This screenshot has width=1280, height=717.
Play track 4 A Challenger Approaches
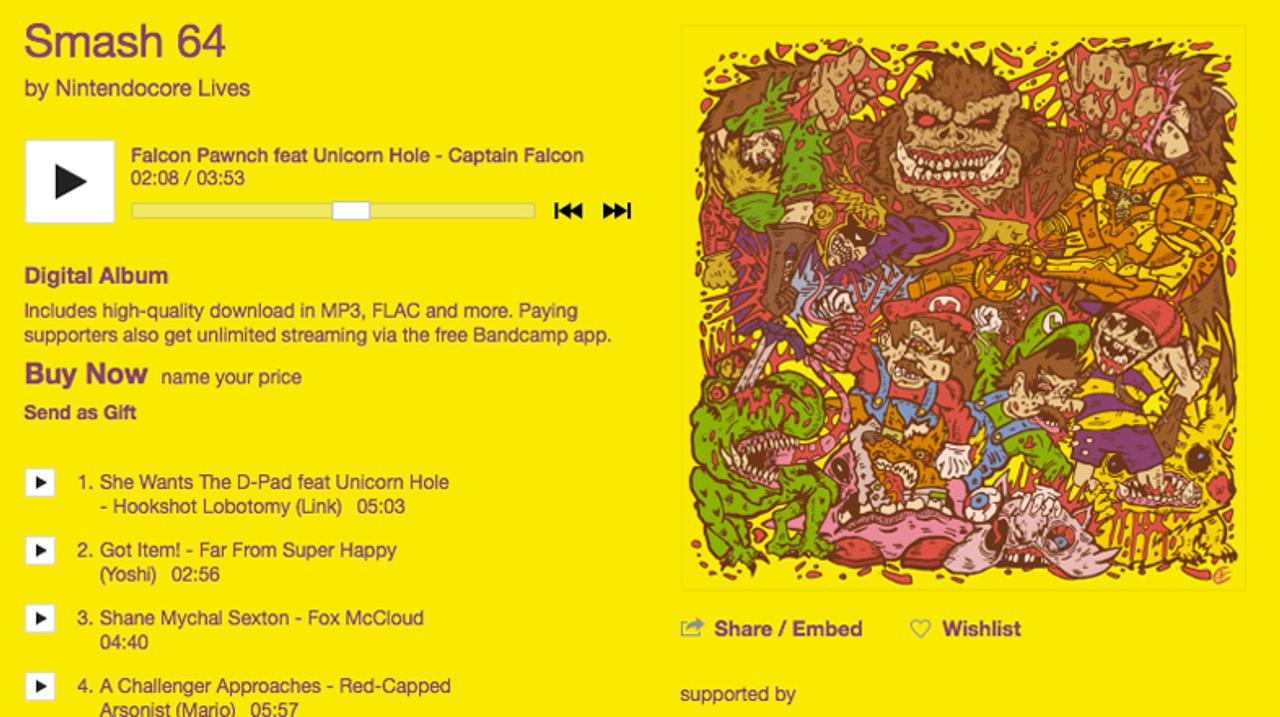coord(40,687)
